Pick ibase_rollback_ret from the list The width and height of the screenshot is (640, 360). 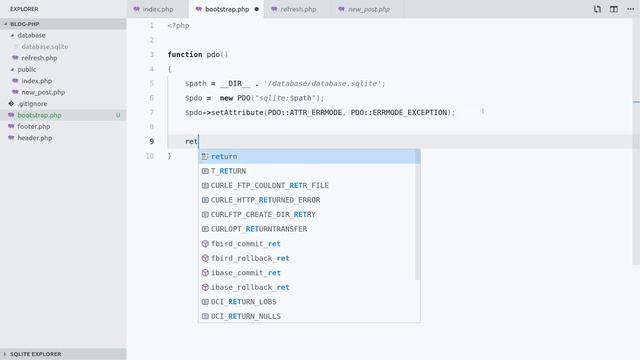point(309,287)
